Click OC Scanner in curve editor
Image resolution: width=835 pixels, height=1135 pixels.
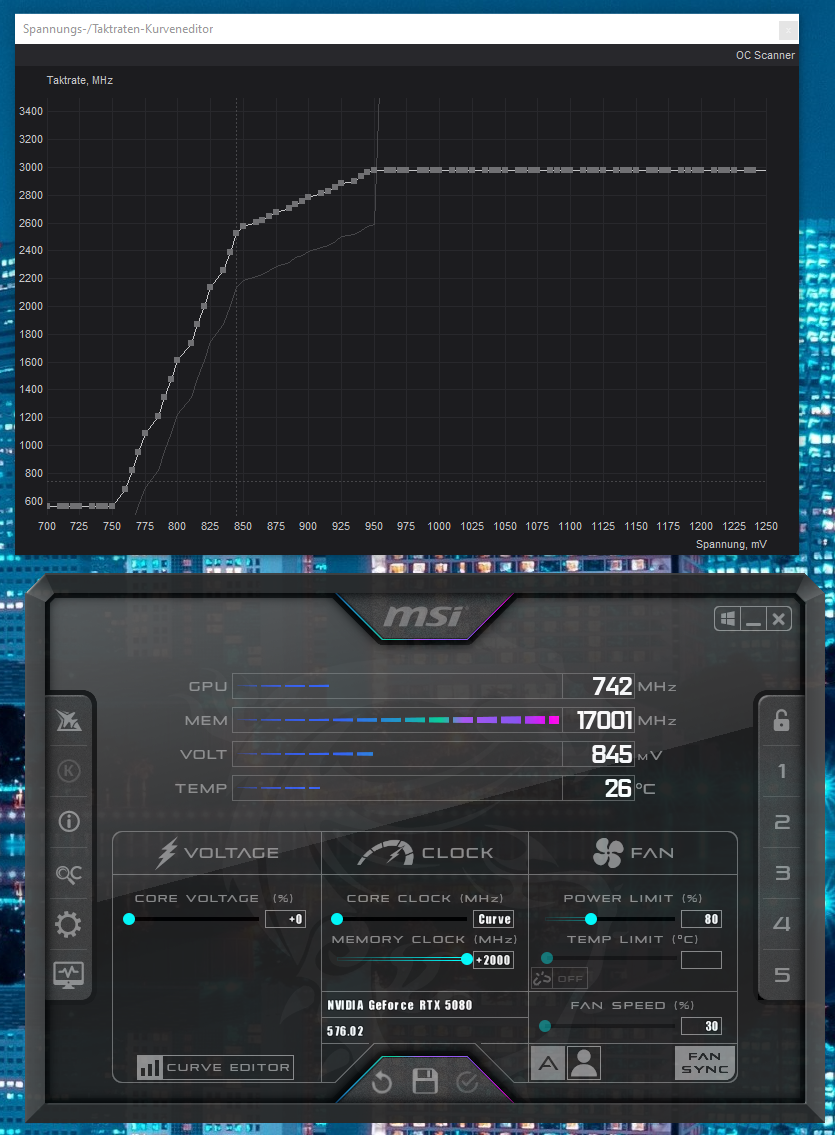[765, 55]
